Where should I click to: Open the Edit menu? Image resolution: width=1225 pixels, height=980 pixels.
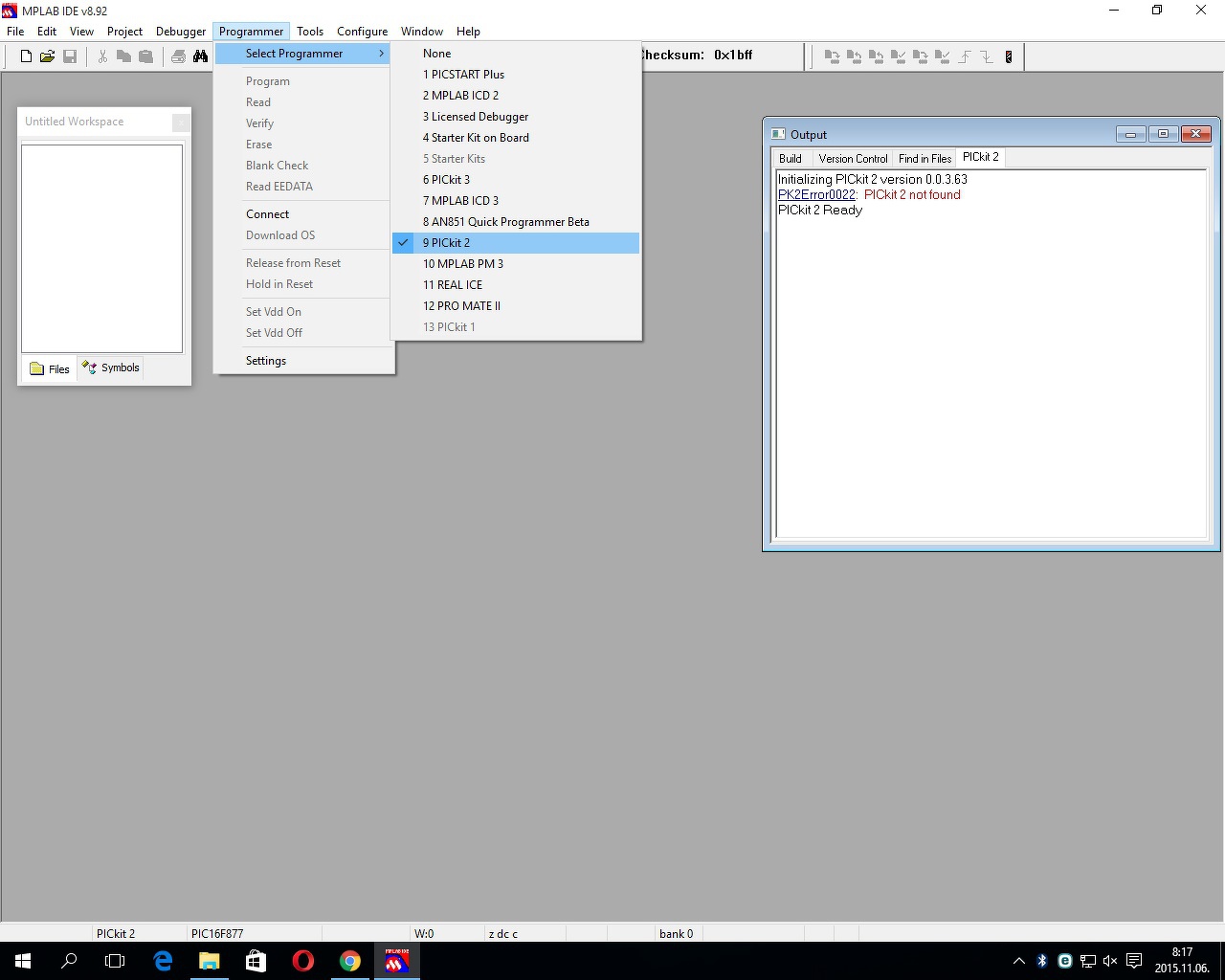point(47,32)
